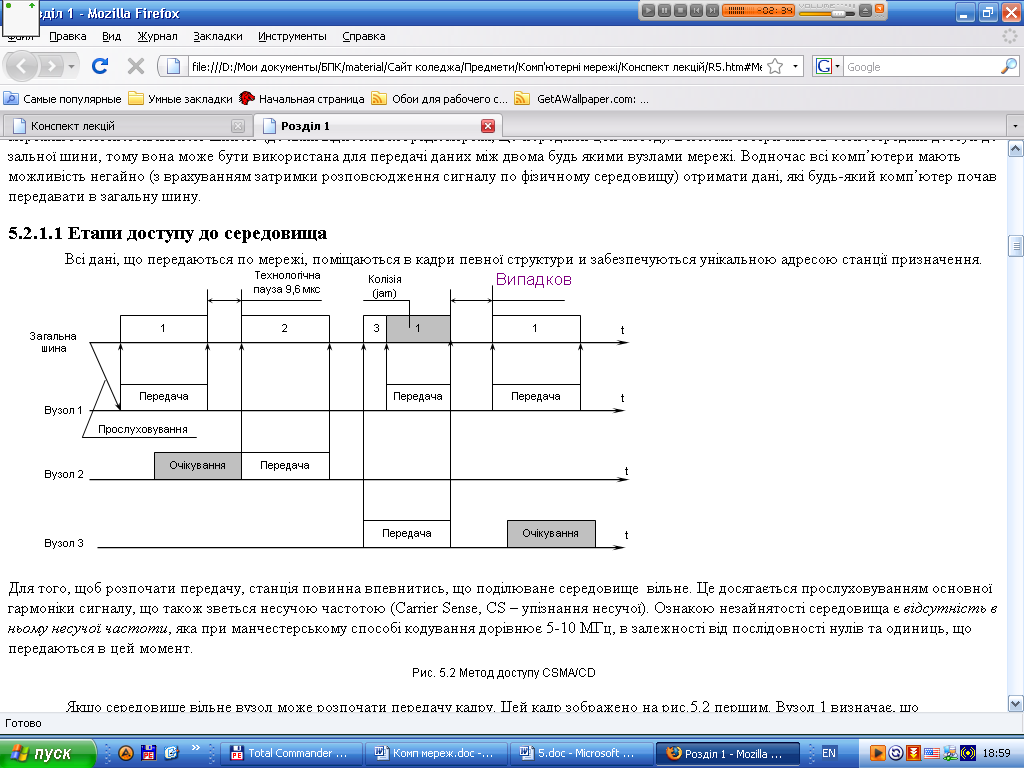
Task: Click the magnifying glass search button
Action: (1009, 66)
